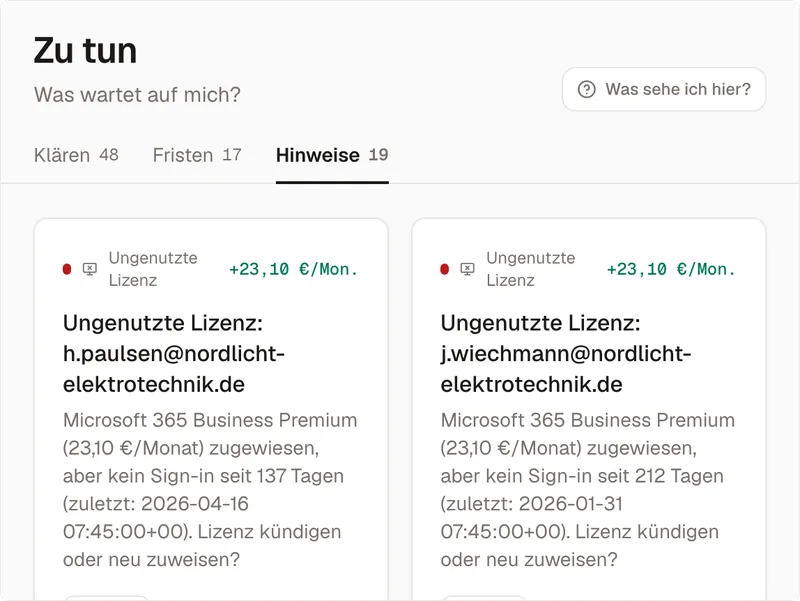Image resolution: width=800 pixels, height=601 pixels.
Task: Click the monitor icon on j.wiechmann card
Action: point(467,269)
